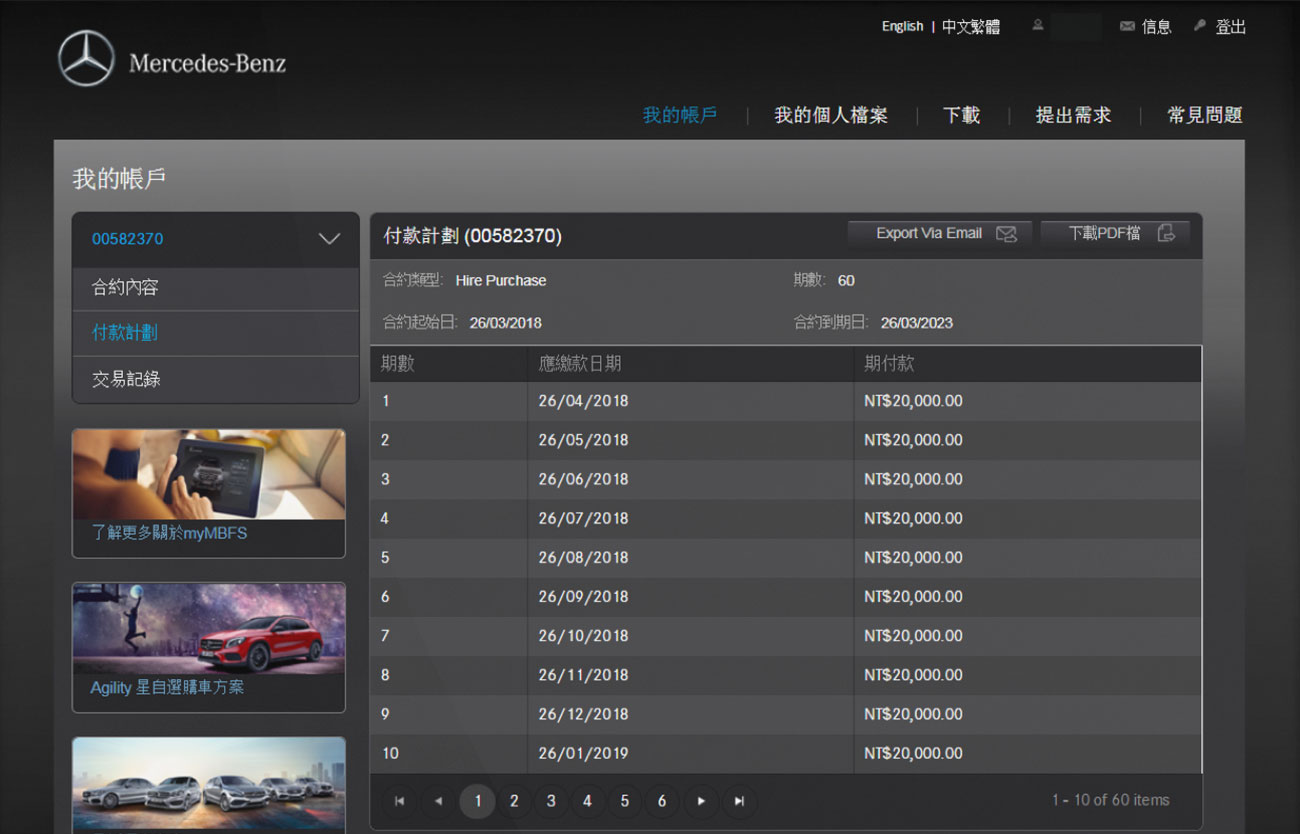This screenshot has height=834, width=1300.
Task: Click contract start date 26/03/2018
Action: [x=505, y=323]
